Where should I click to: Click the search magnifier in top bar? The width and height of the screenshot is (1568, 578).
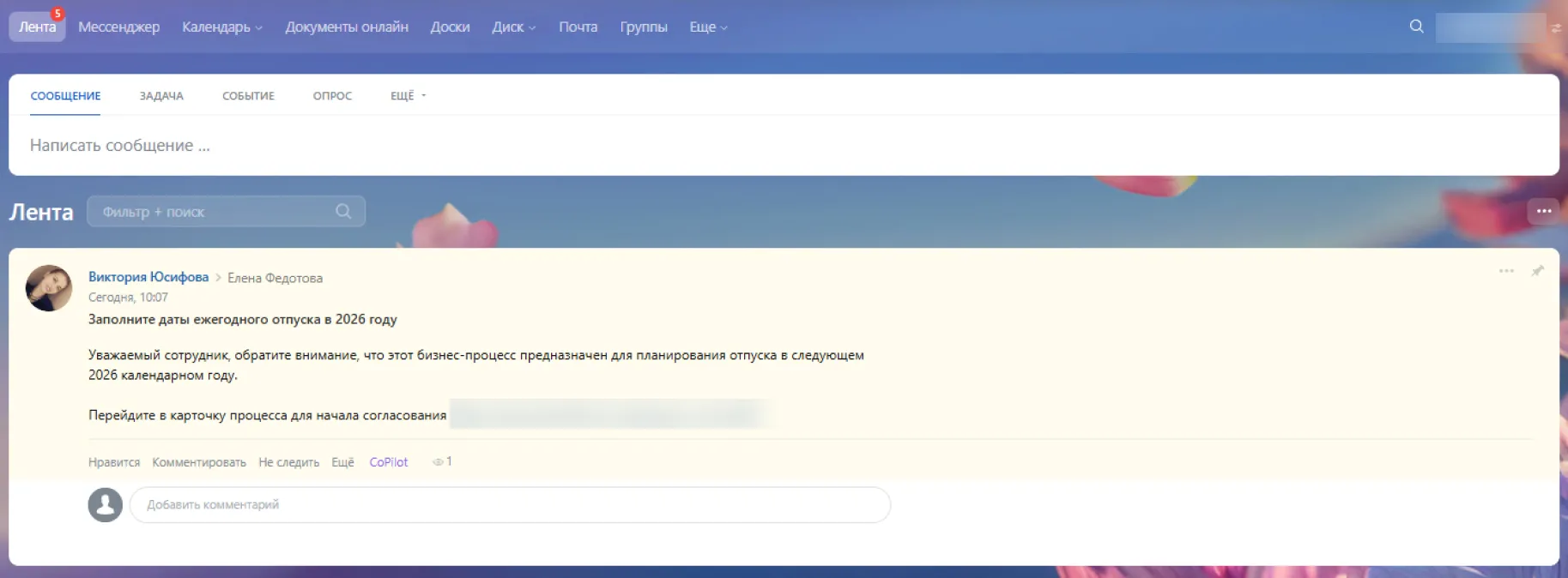(1416, 27)
